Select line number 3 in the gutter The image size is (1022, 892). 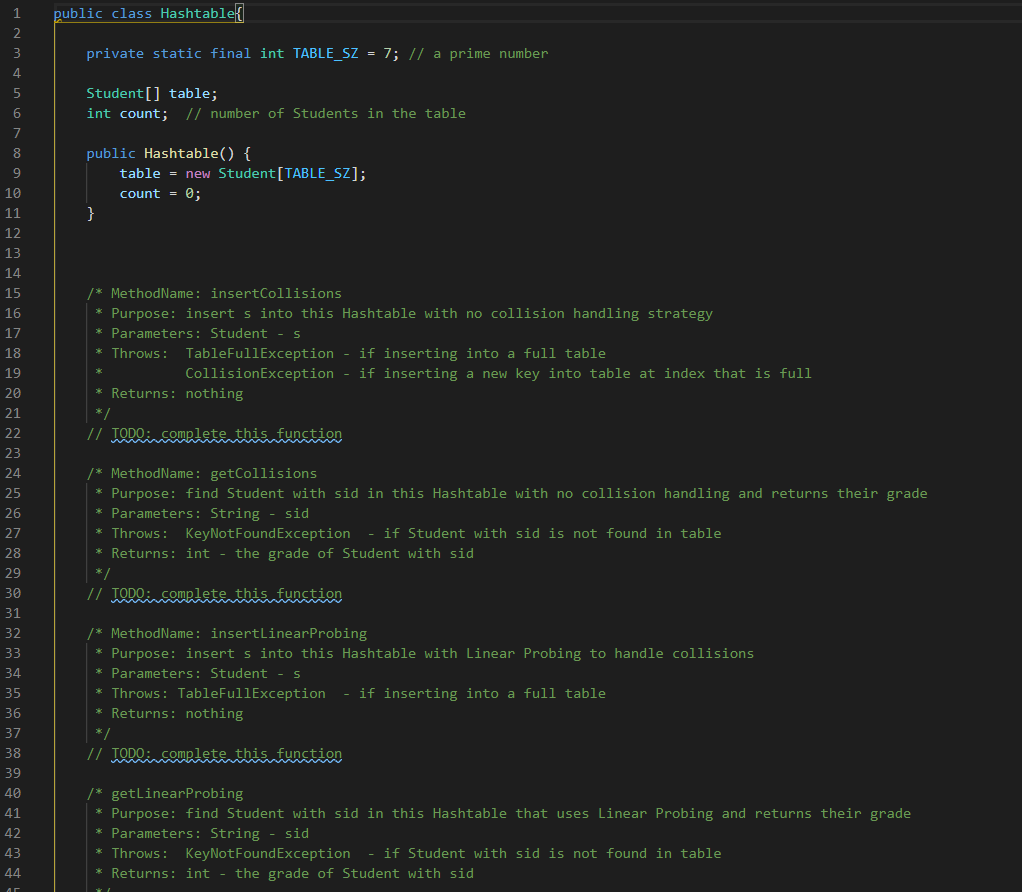(x=16, y=53)
